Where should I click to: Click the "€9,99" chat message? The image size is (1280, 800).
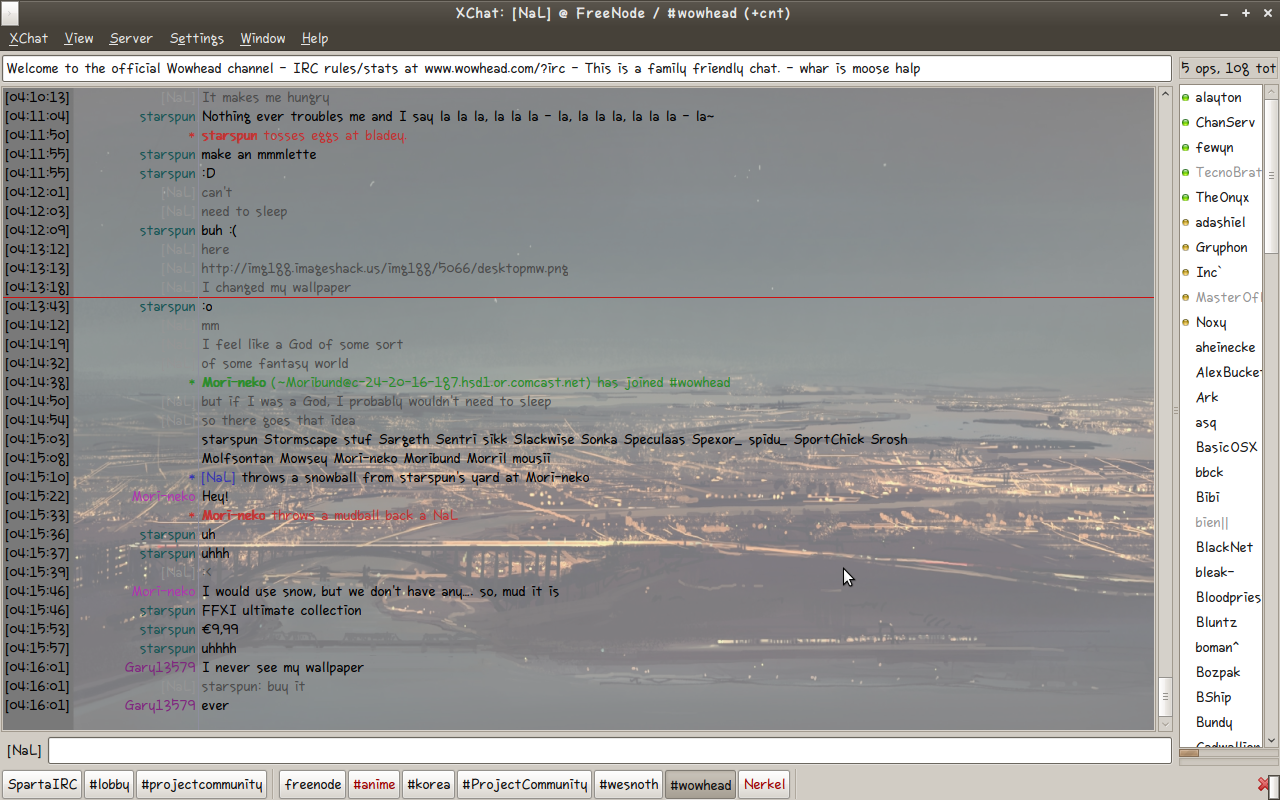[x=220, y=629]
